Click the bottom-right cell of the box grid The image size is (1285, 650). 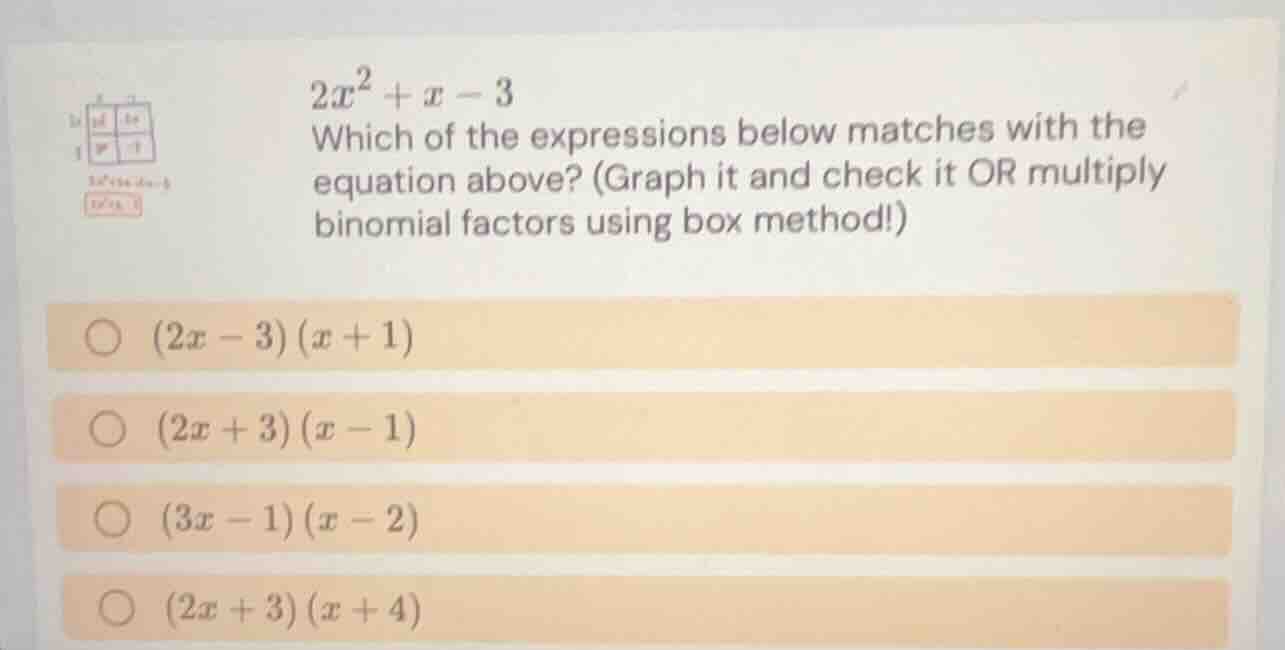[137, 147]
